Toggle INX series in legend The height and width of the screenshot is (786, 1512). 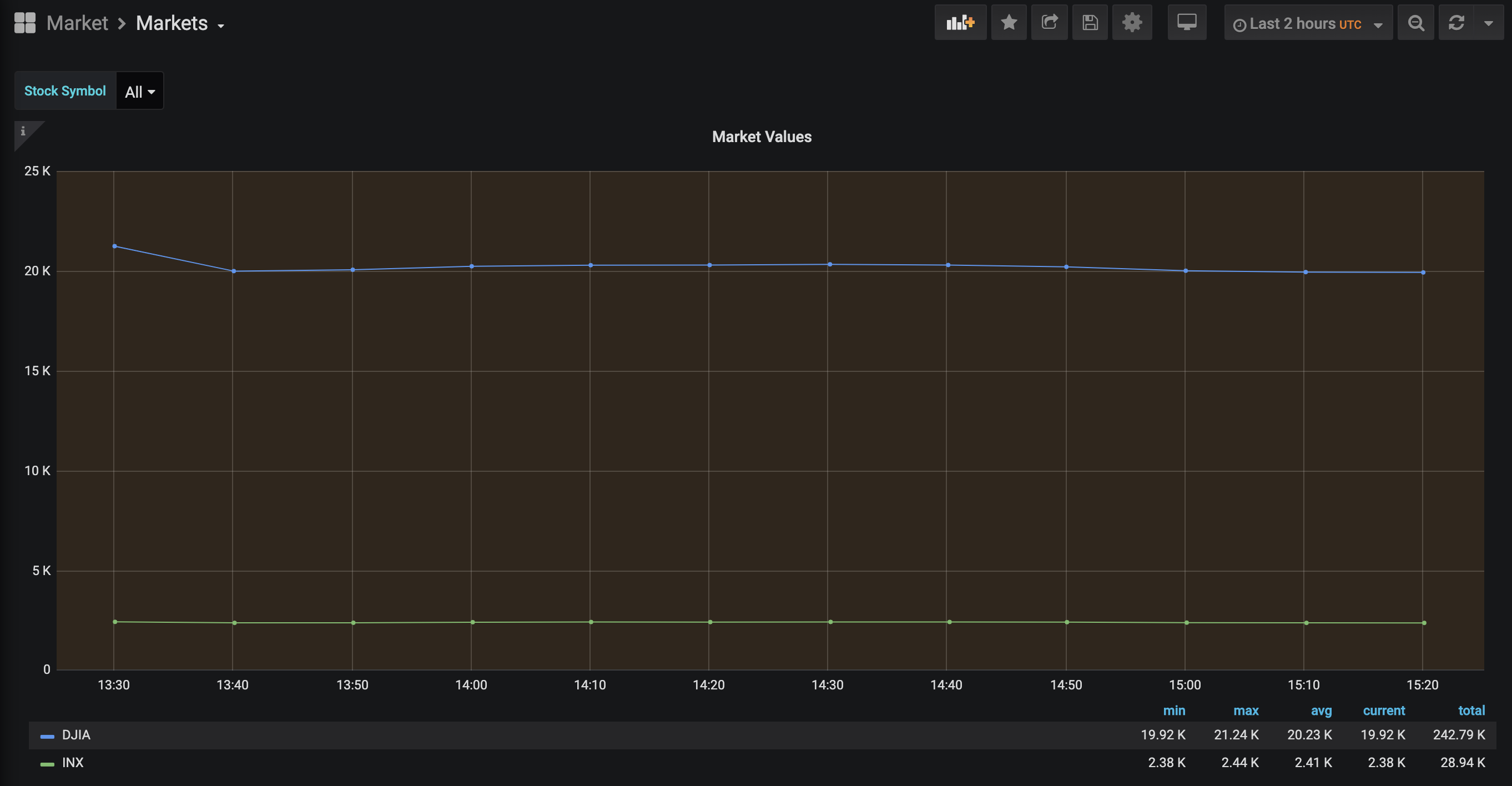(x=73, y=763)
